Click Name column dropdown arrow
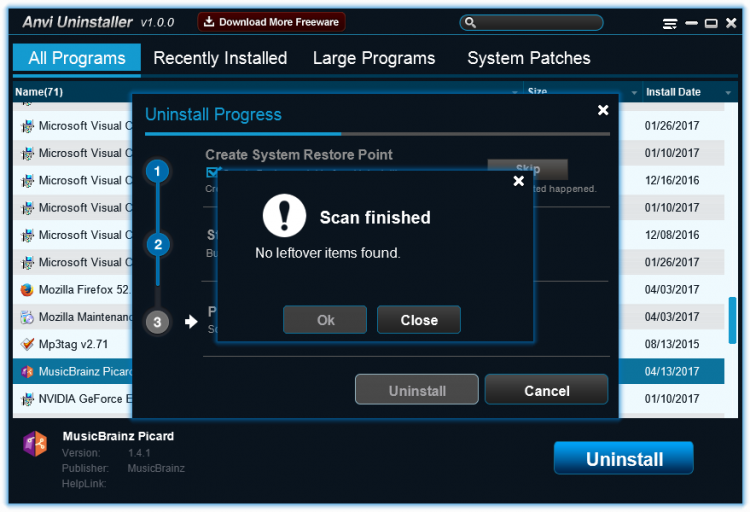750x512 pixels. click(515, 91)
